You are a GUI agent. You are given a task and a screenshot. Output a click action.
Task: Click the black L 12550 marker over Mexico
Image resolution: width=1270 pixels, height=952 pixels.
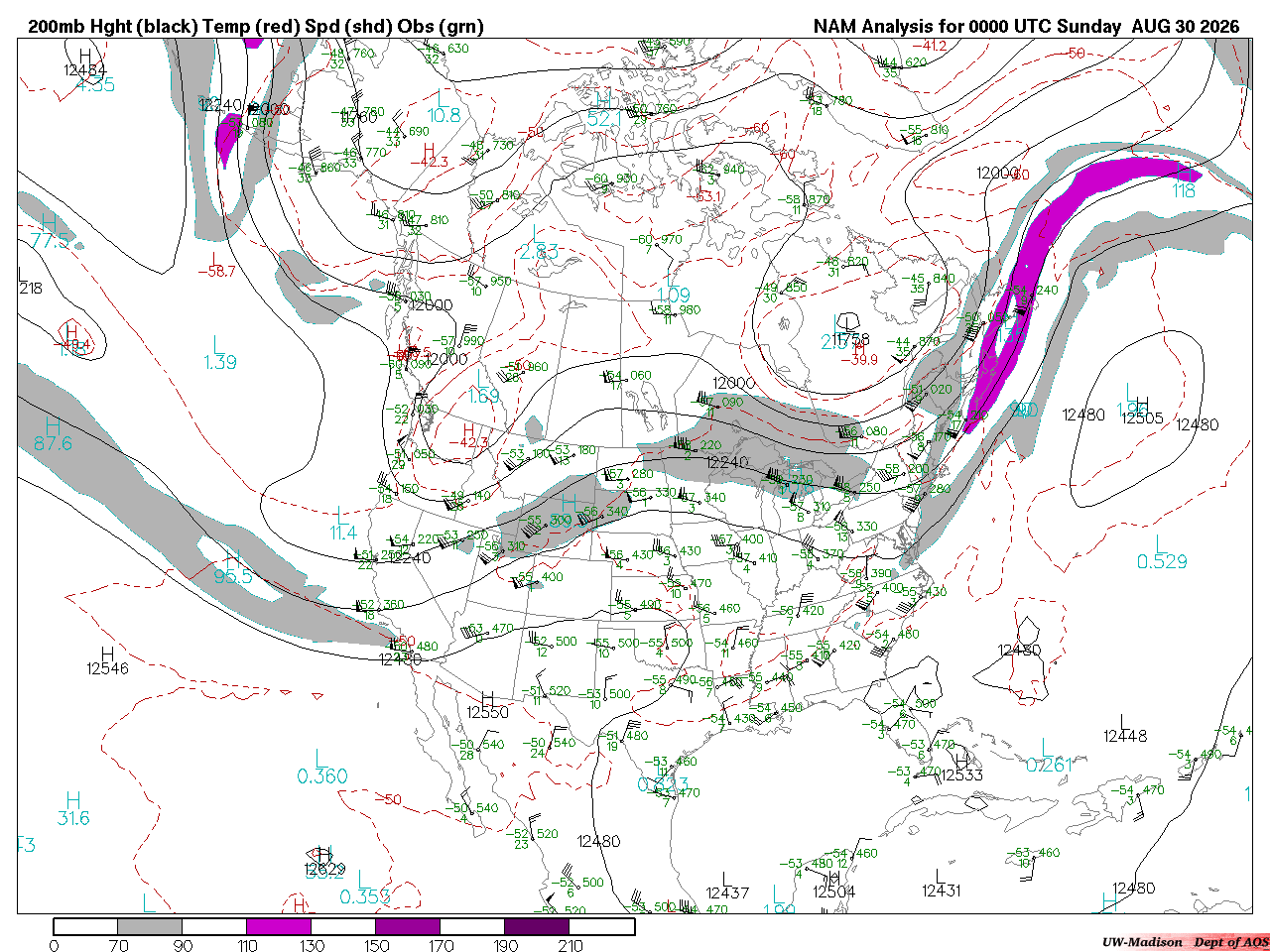coord(487,705)
